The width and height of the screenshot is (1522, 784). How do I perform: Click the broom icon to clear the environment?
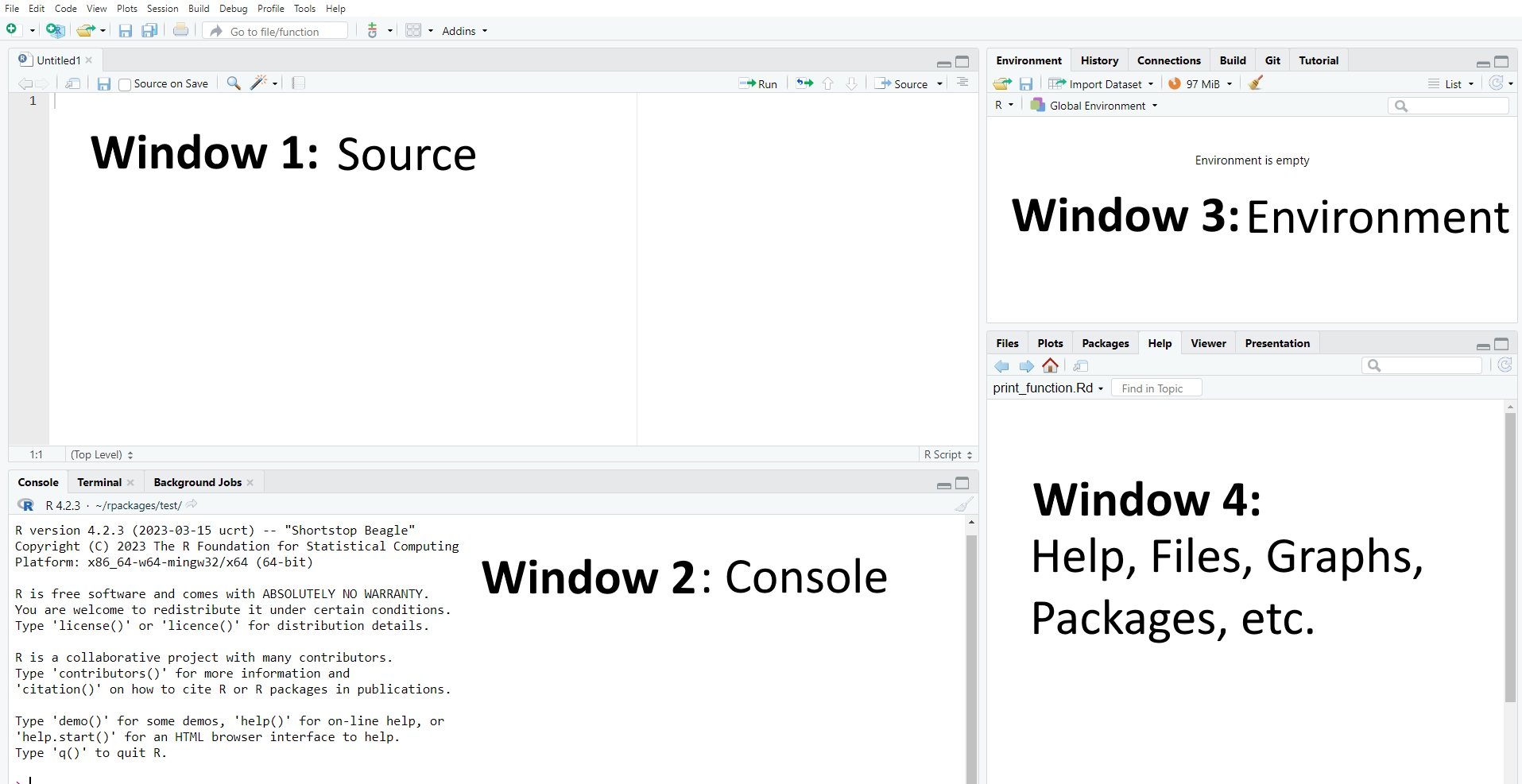point(1256,83)
